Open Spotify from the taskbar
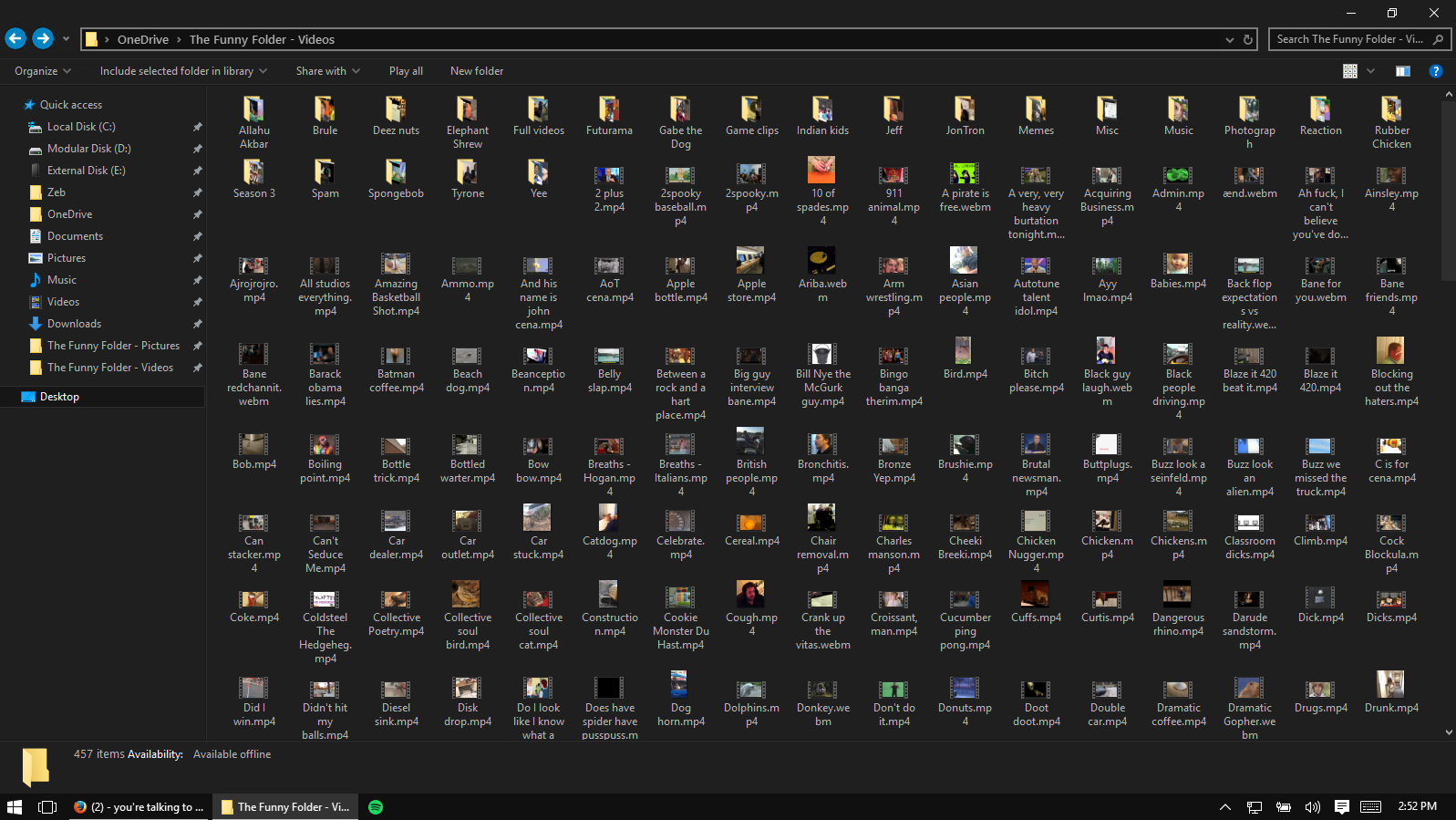Screen dimensions: 1456x820 click(376, 806)
